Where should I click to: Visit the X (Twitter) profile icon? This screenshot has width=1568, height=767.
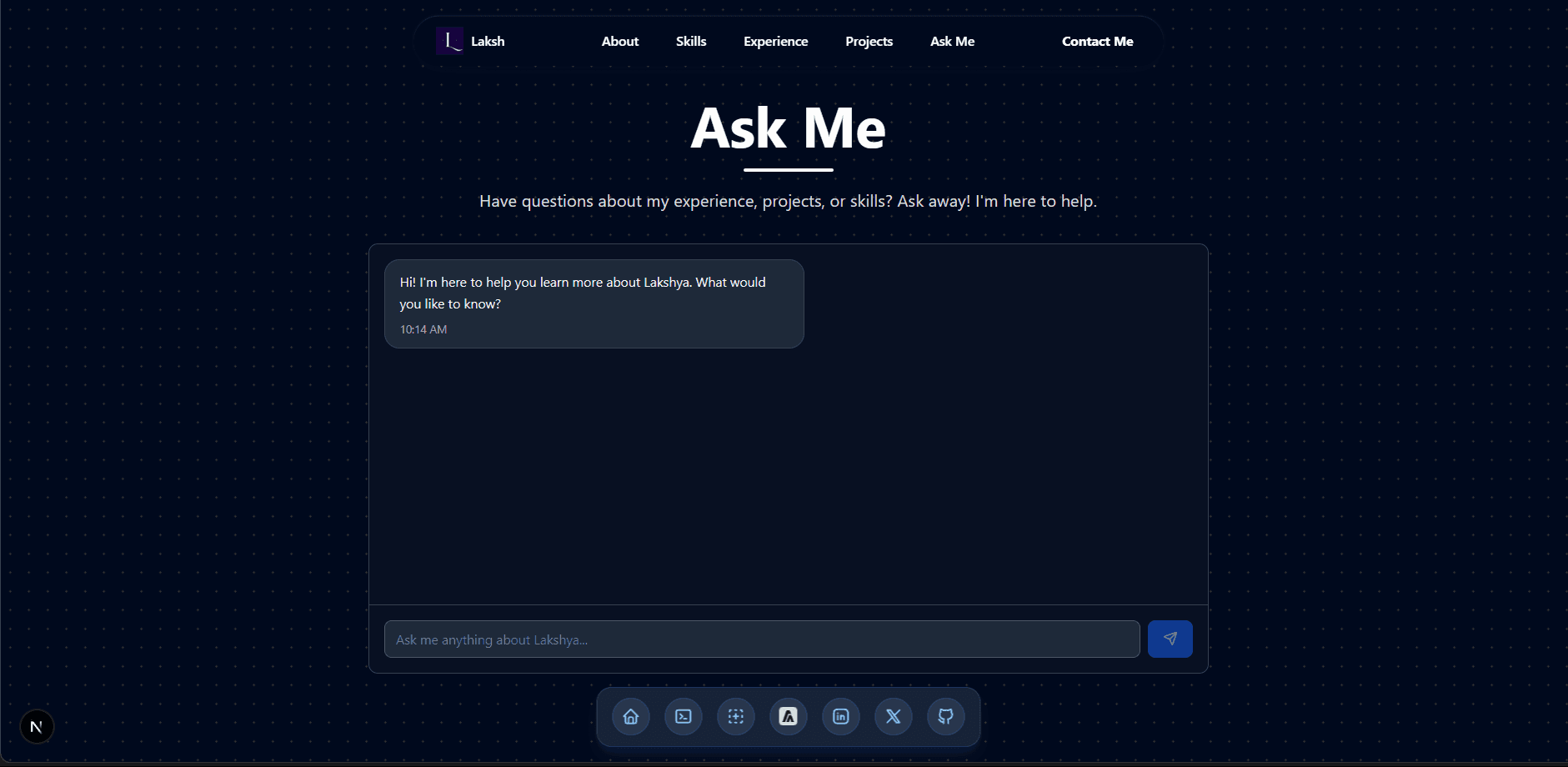pos(894,717)
